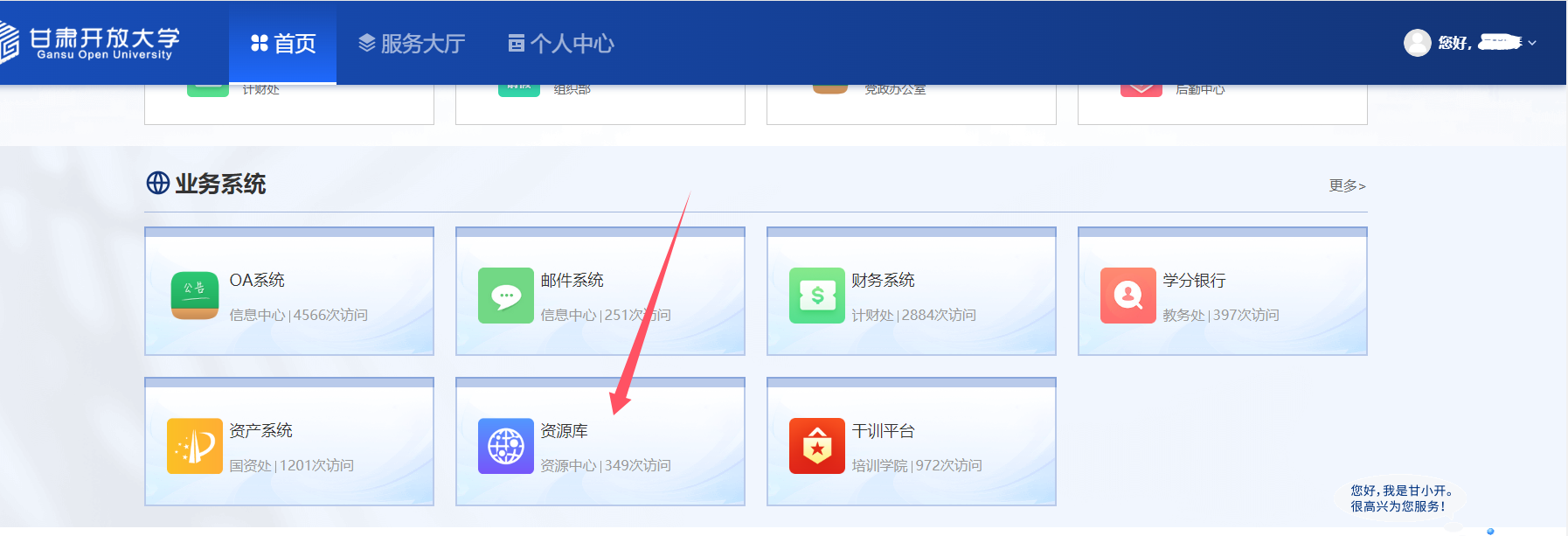Viewport: 1568px width, 536px height.
Task: Open the OA系统 title link
Action: click(257, 280)
